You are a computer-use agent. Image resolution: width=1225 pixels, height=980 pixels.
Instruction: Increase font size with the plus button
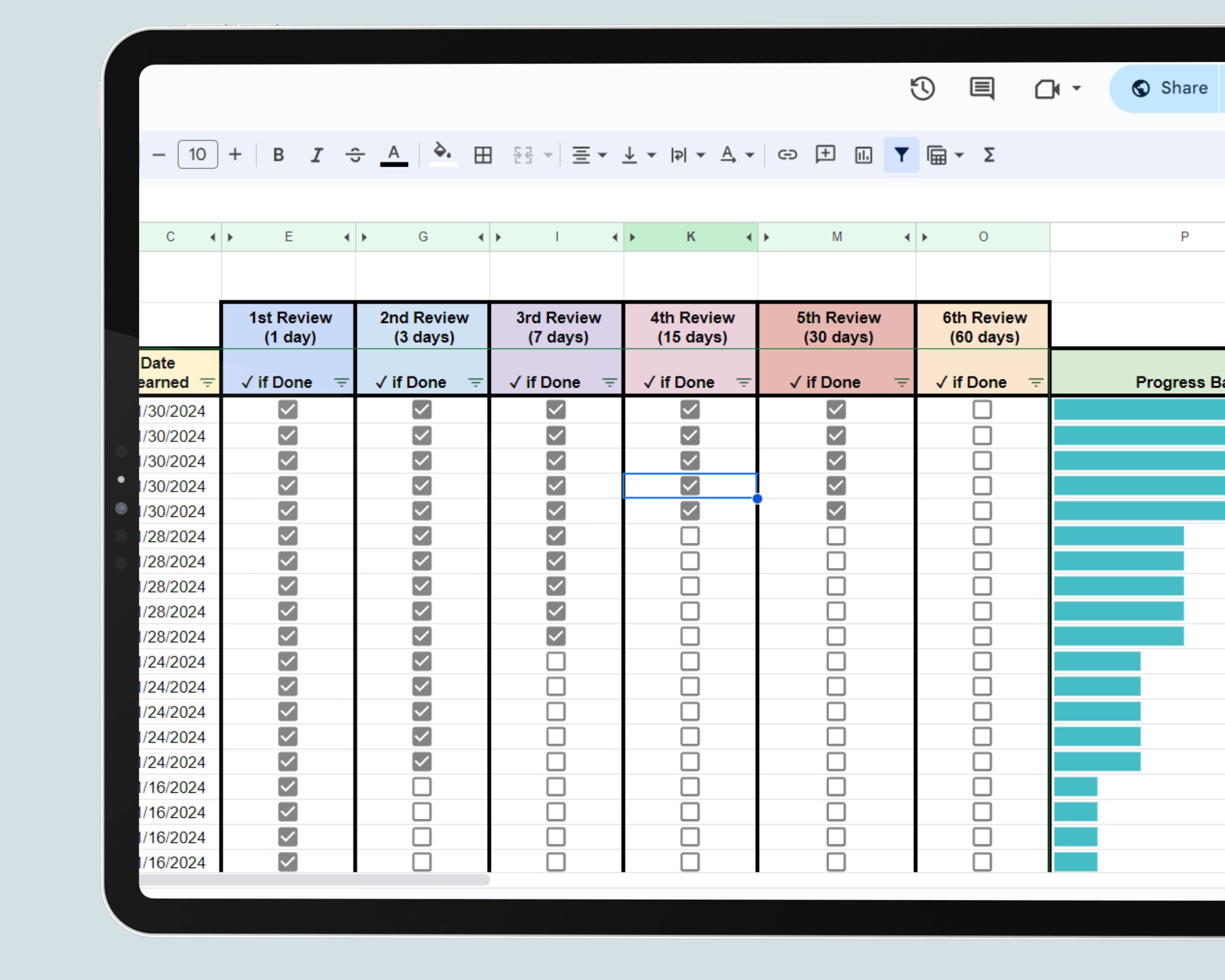[x=235, y=154]
